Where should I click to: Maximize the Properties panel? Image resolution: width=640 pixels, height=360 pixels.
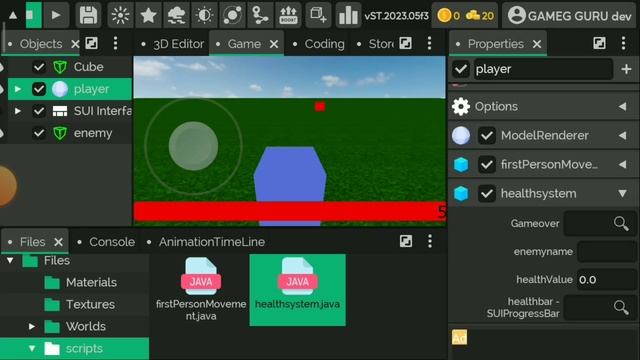click(599, 43)
